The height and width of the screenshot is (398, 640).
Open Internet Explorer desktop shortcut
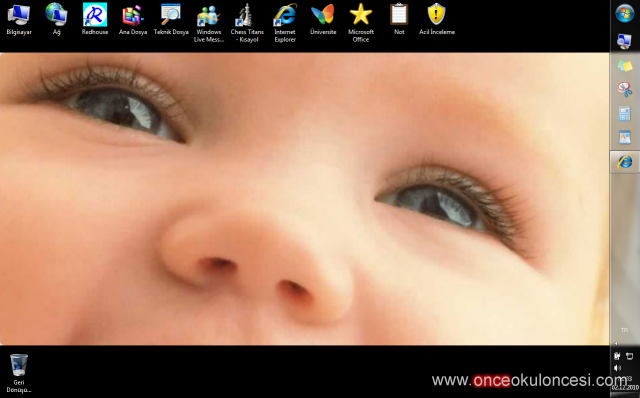coord(285,23)
